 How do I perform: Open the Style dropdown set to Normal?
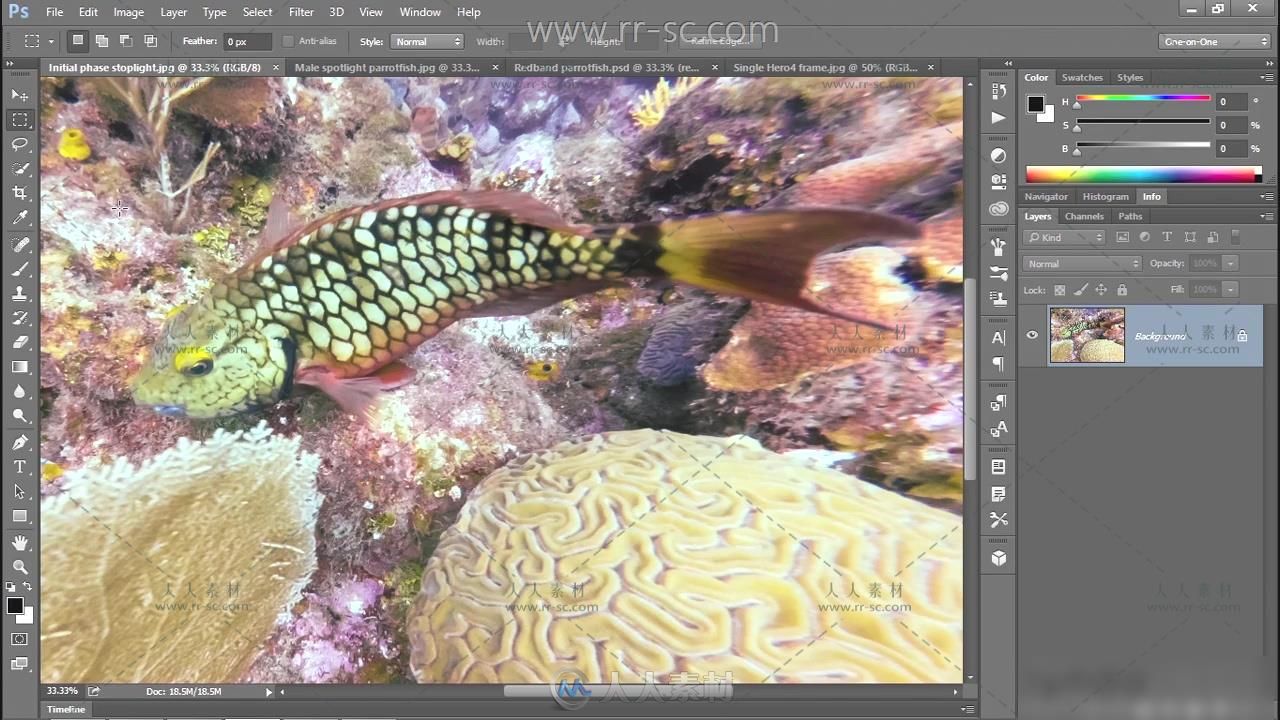[427, 41]
